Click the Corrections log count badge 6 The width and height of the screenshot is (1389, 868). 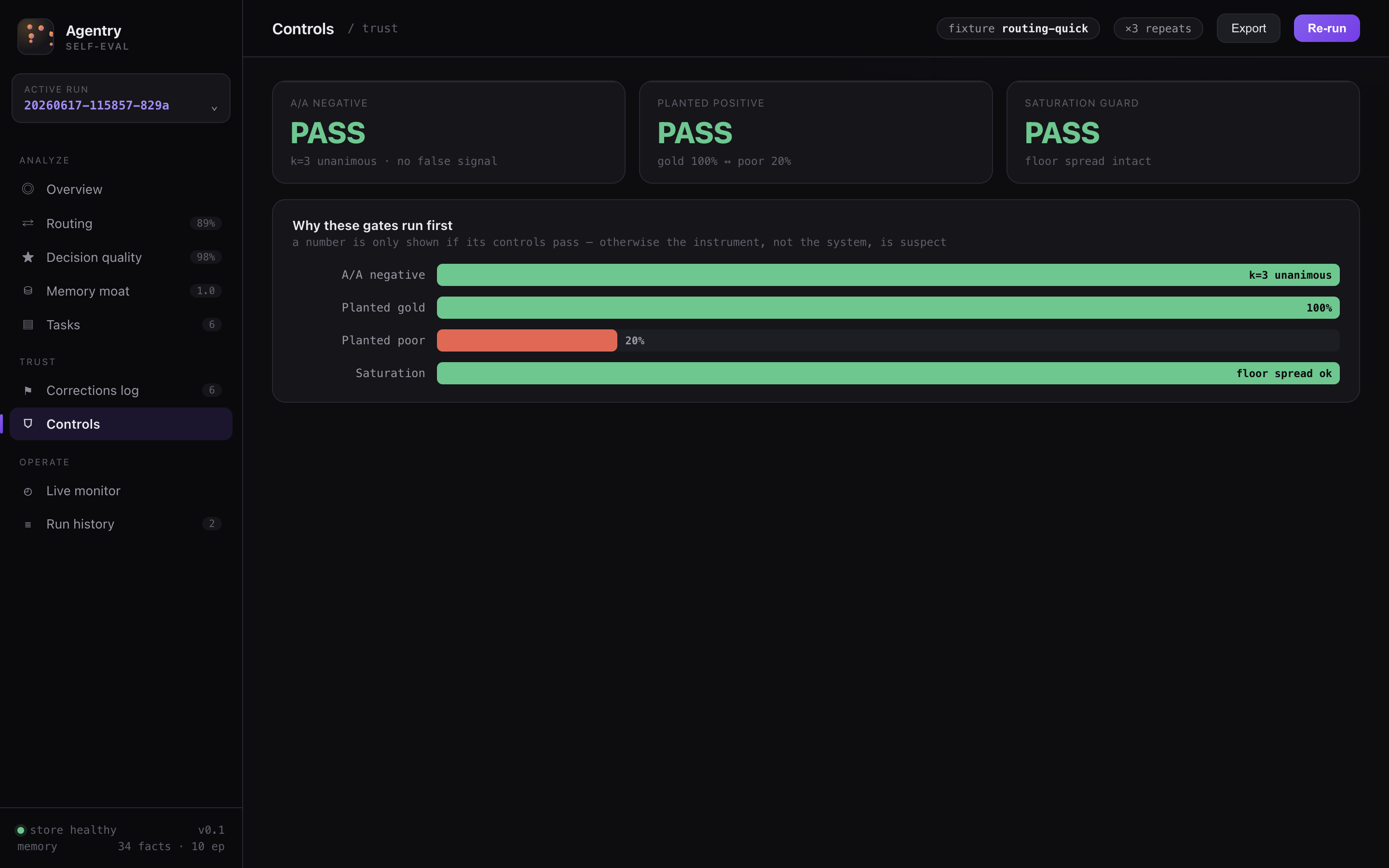point(212,391)
